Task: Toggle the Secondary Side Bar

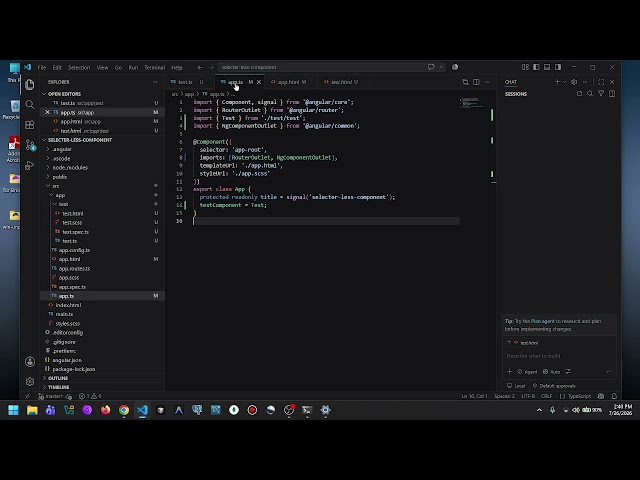Action: 558,67
